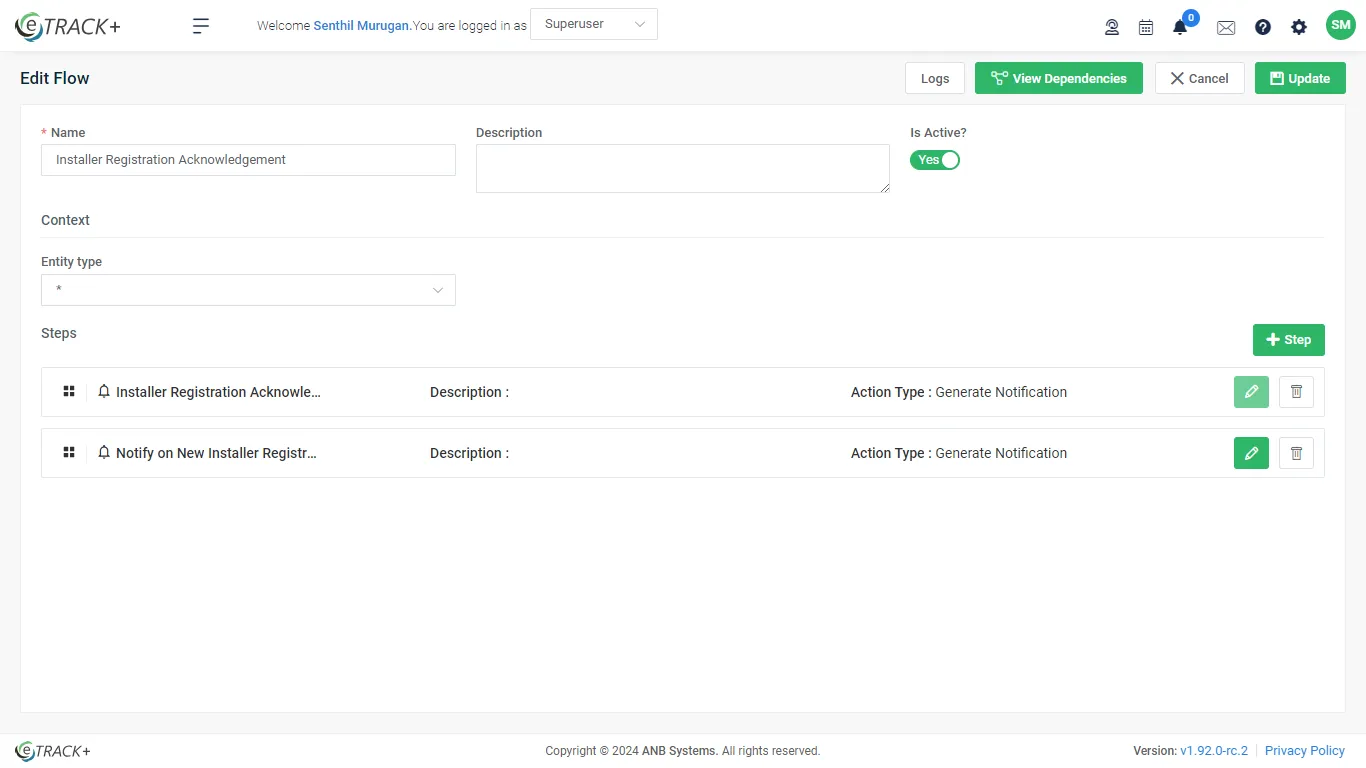Open the settings gear icon
This screenshot has height=768, width=1366.
coord(1299,27)
